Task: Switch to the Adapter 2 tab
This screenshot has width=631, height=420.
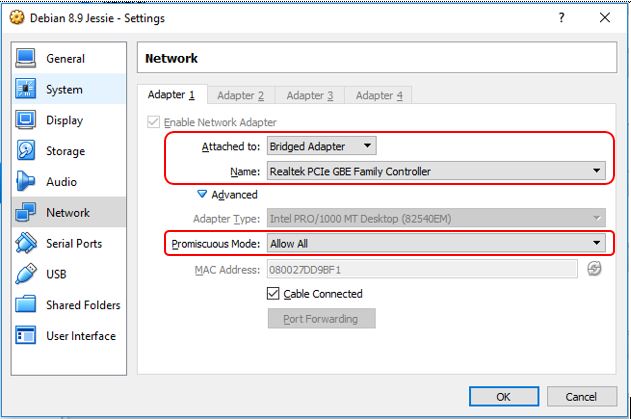Action: tap(241, 95)
